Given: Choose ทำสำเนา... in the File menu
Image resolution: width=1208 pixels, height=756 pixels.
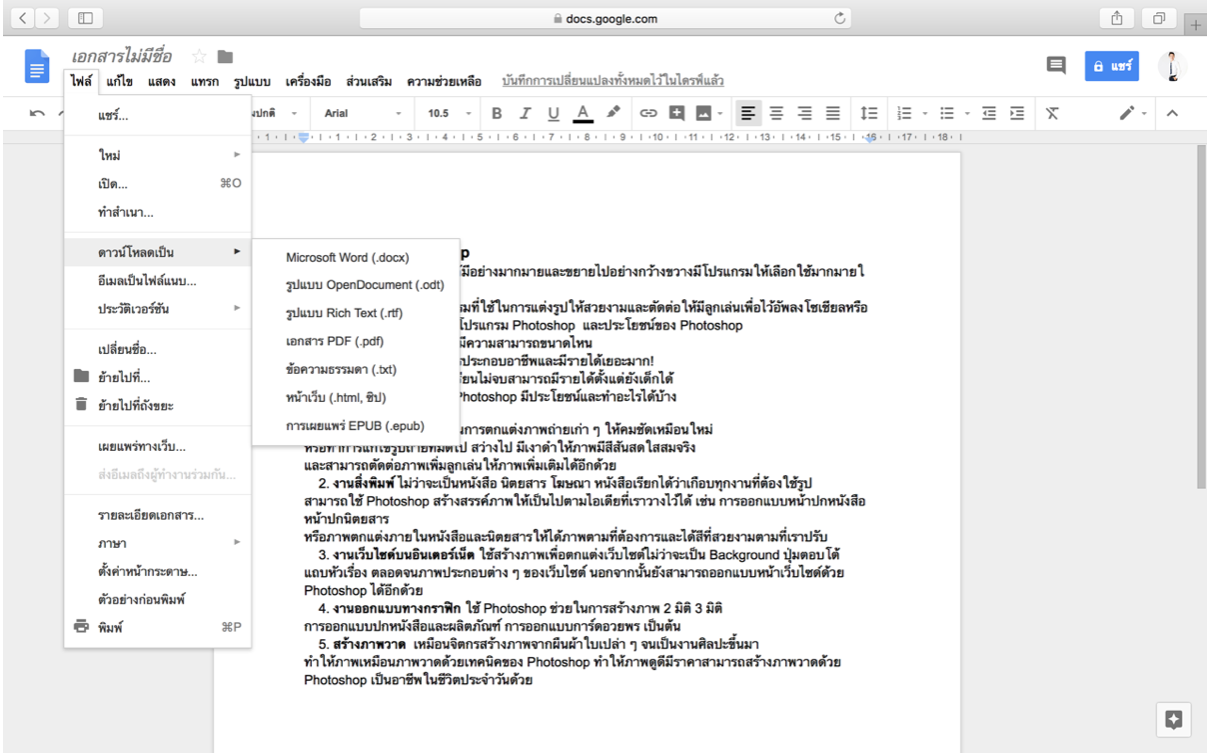Looking at the screenshot, I should (157, 212).
